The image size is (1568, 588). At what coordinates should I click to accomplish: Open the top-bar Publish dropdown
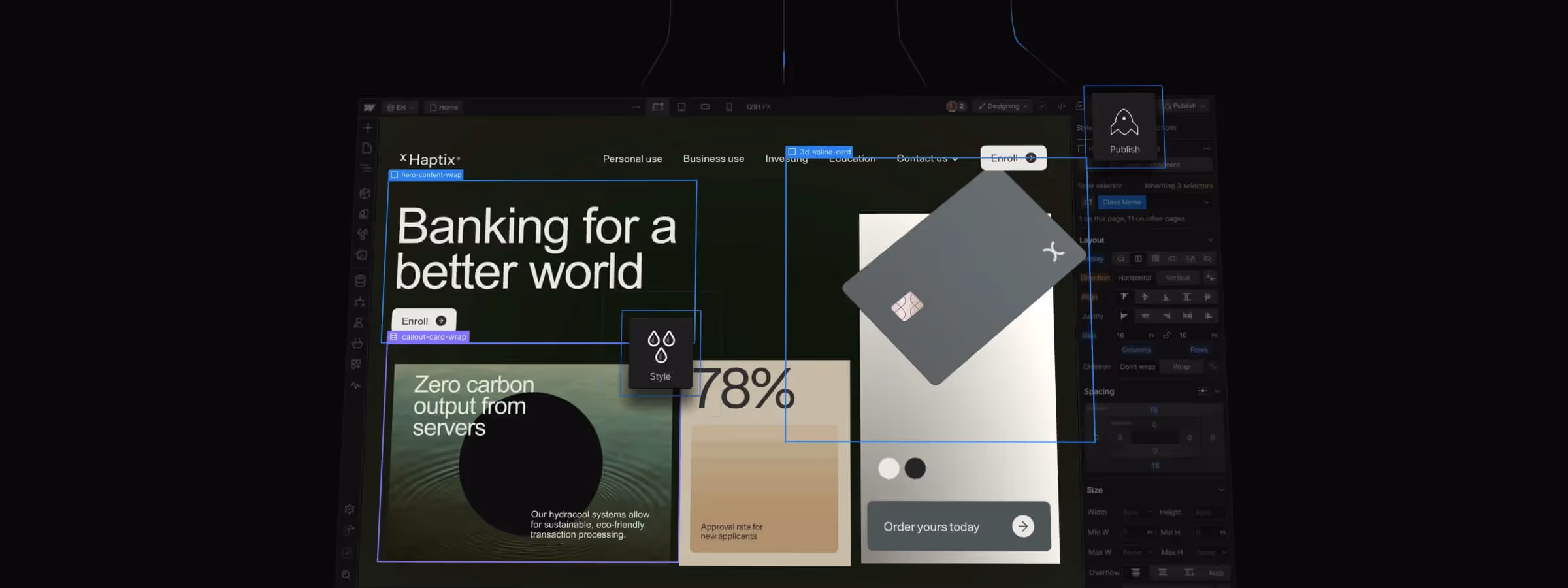1184,106
